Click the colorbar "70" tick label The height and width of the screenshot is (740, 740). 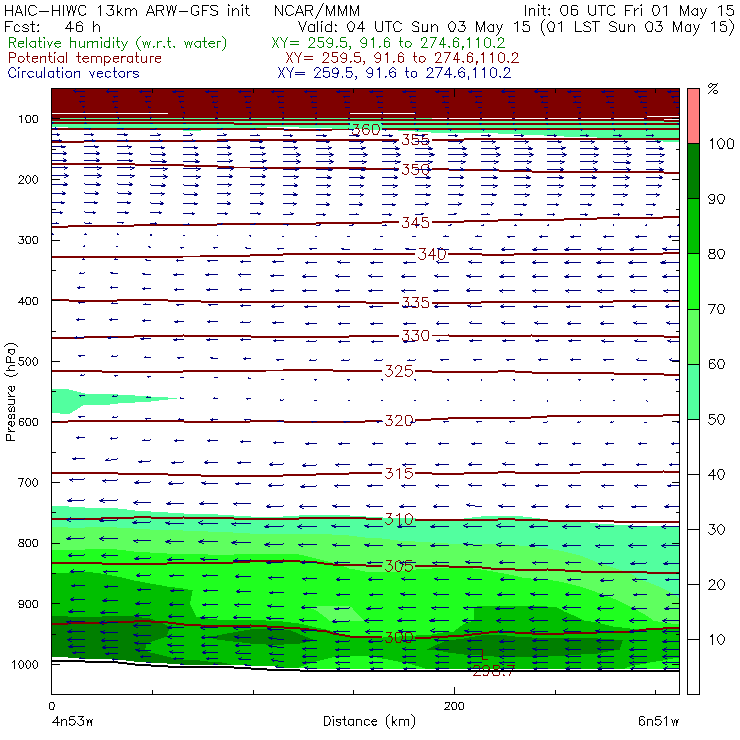click(x=716, y=309)
